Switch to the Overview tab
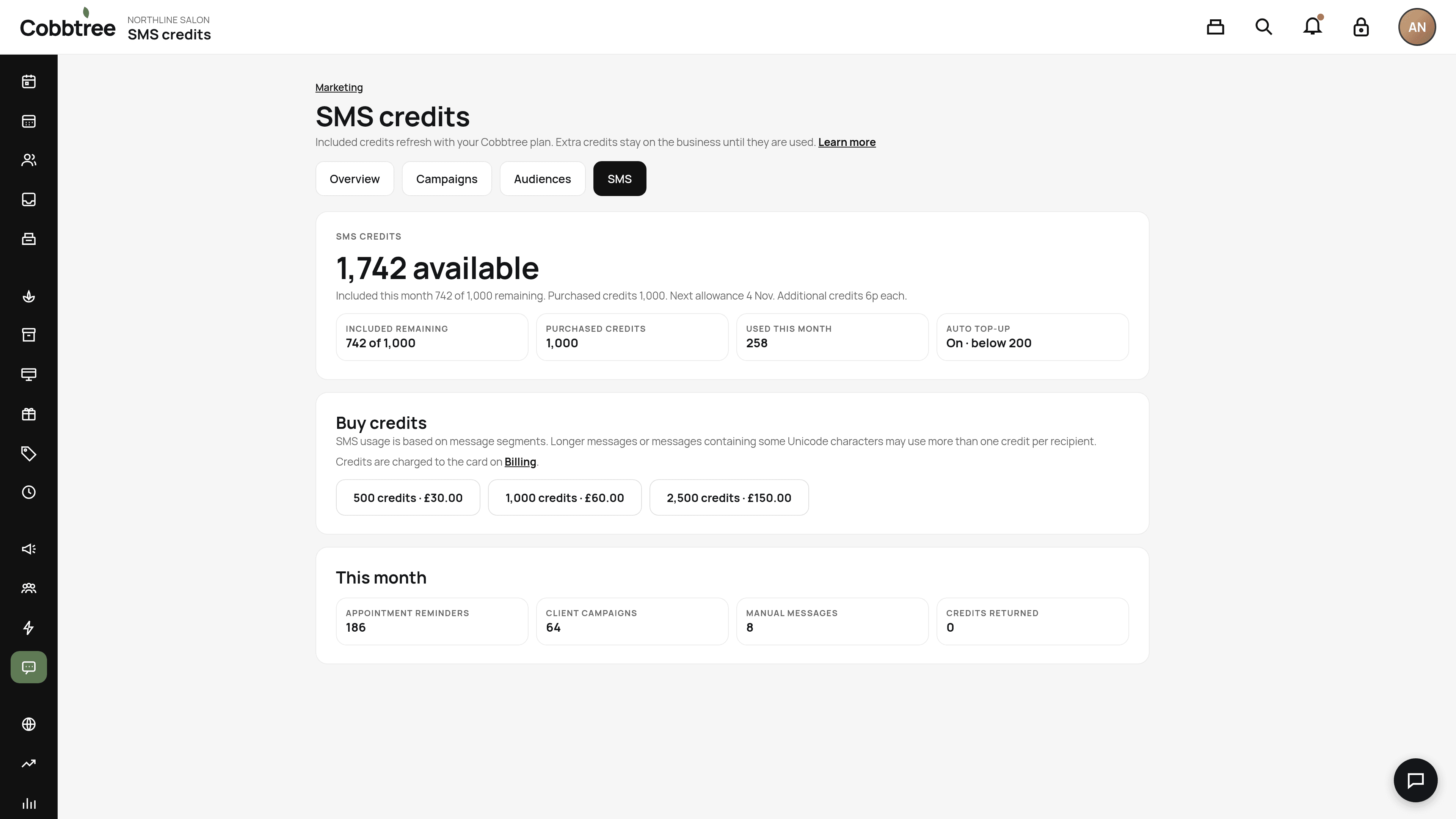1456x819 pixels. pos(355,179)
